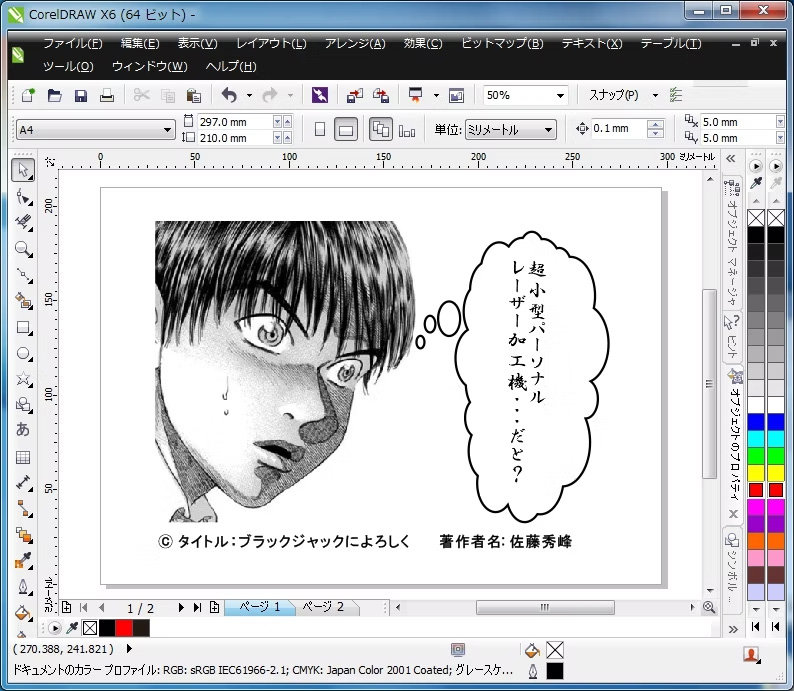This screenshot has height=691, width=794.
Task: Save the document
Action: (81, 95)
